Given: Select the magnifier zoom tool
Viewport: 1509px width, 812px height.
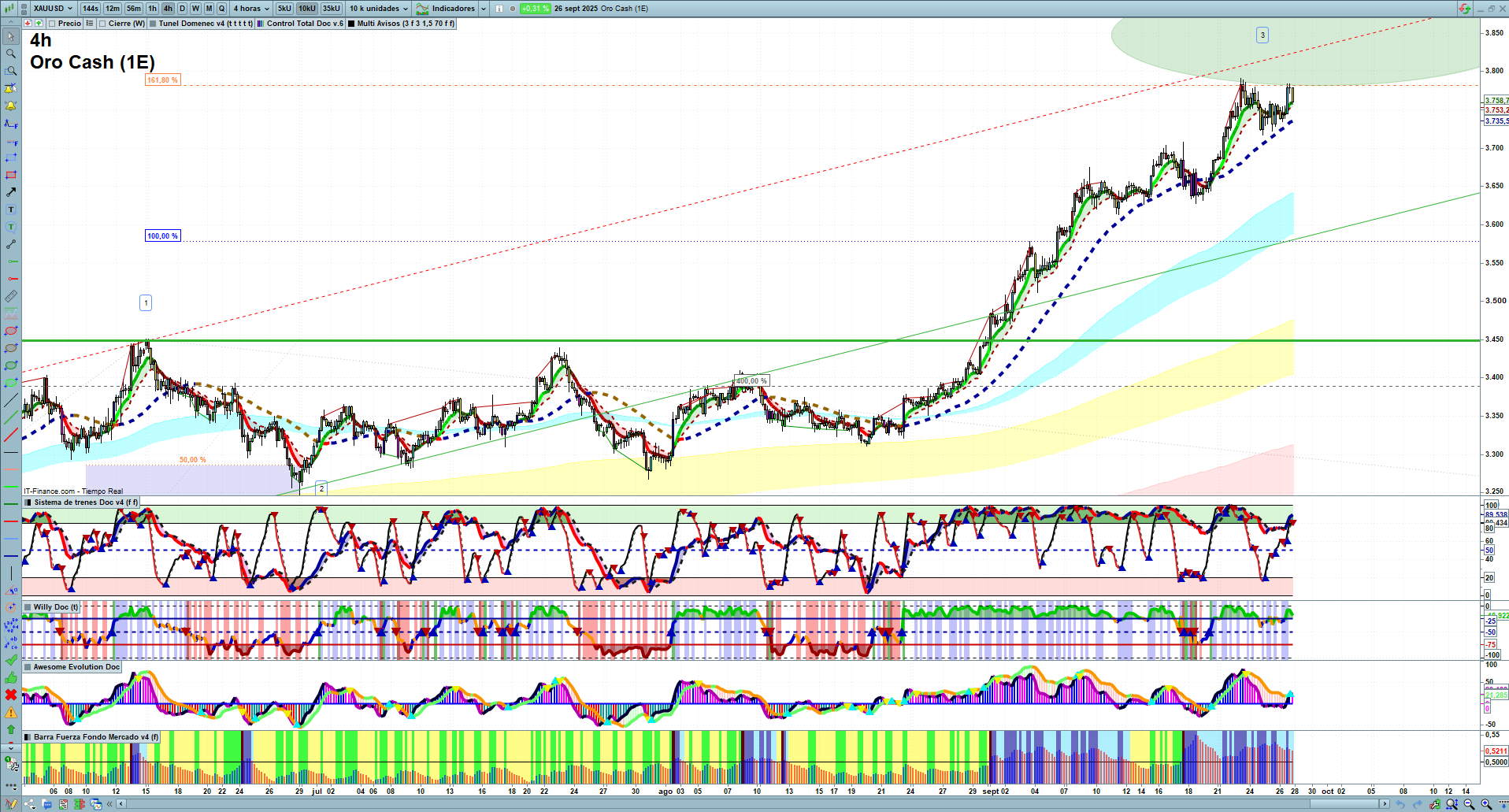Looking at the screenshot, I should coord(11,54).
